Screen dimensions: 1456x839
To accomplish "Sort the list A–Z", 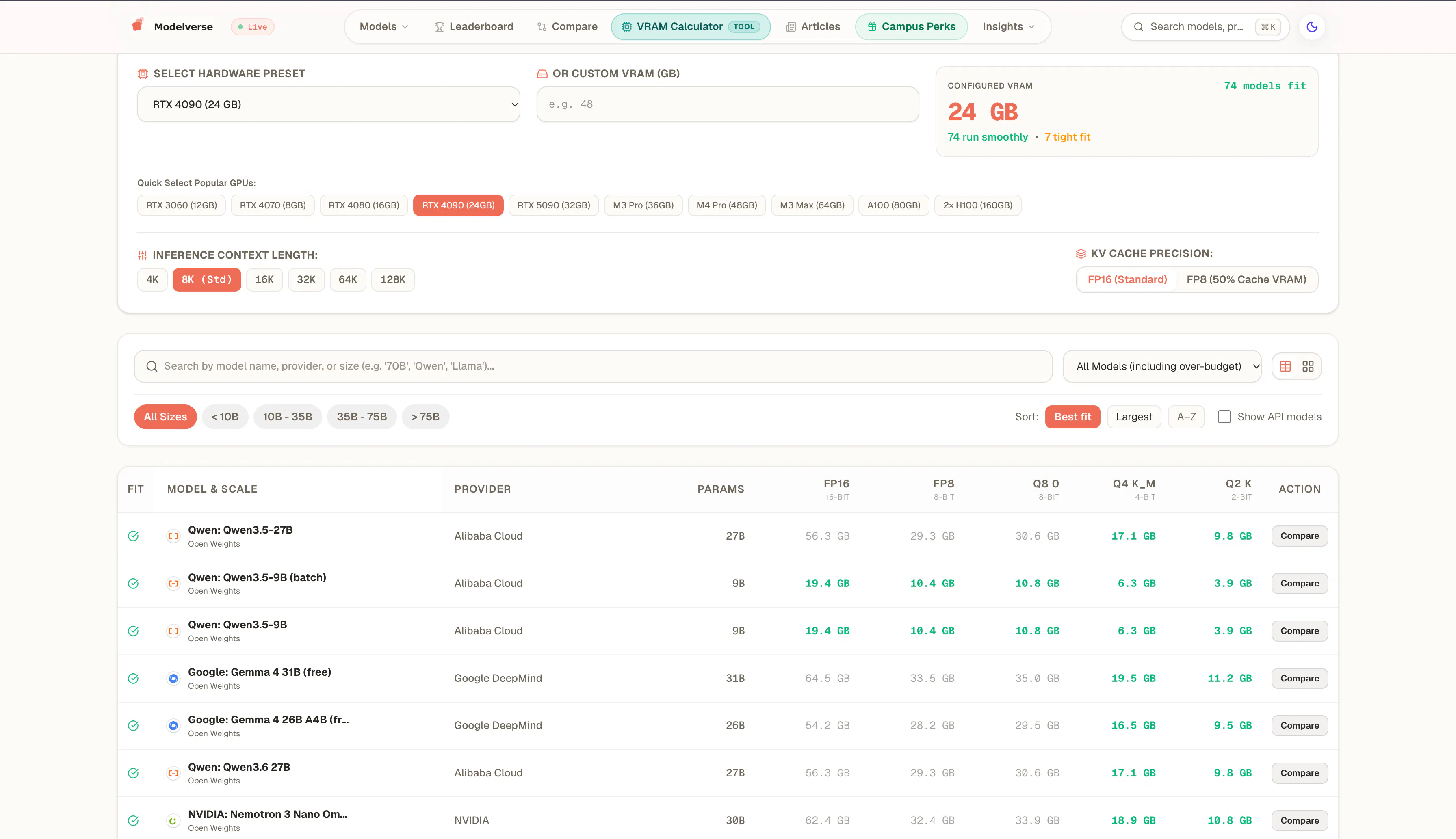I will [x=1186, y=417].
